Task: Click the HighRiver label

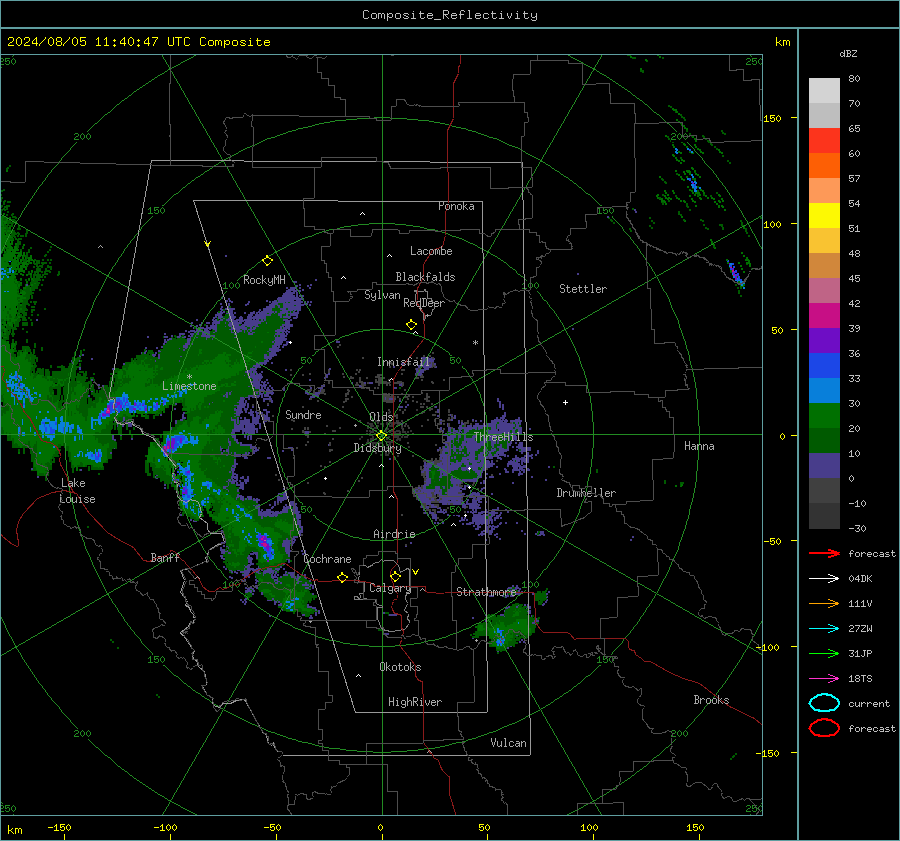Action: pyautogui.click(x=415, y=702)
